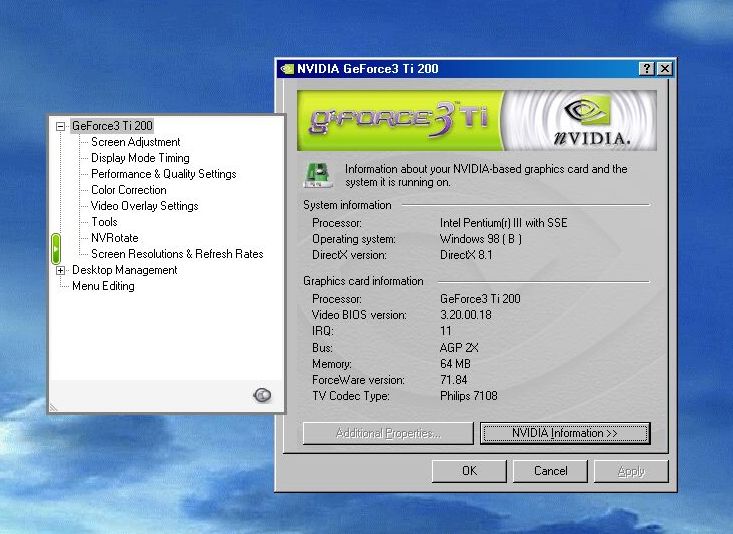Confirm with the OK button

coord(469,471)
